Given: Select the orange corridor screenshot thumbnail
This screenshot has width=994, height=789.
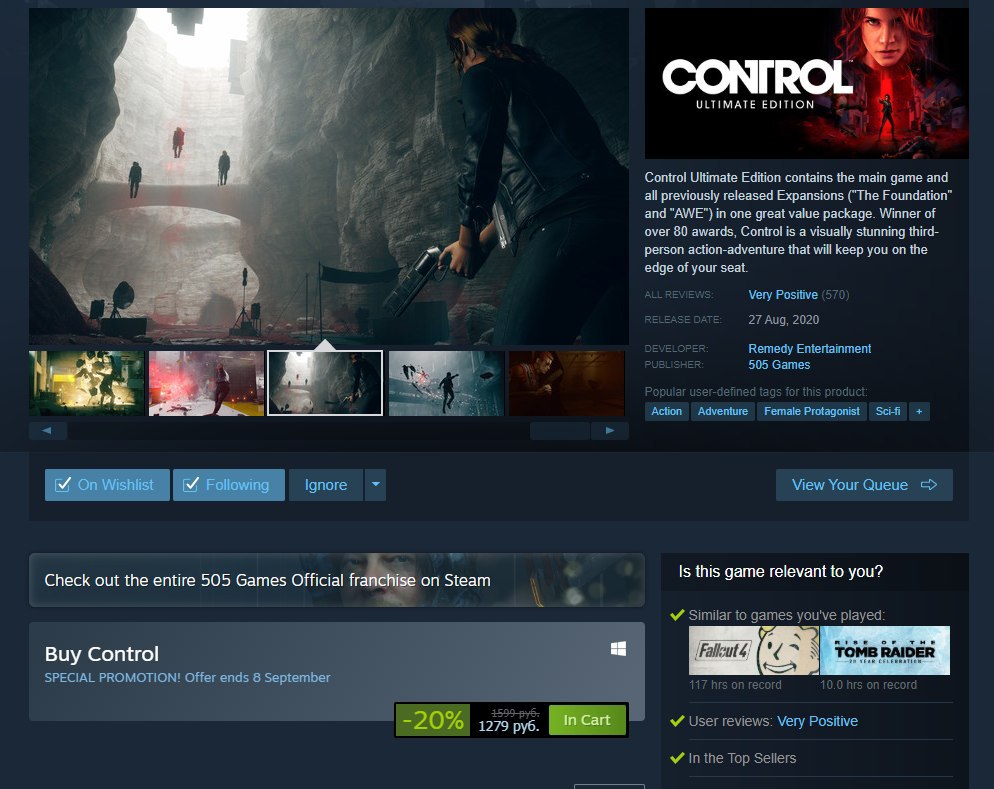Looking at the screenshot, I should [x=567, y=383].
